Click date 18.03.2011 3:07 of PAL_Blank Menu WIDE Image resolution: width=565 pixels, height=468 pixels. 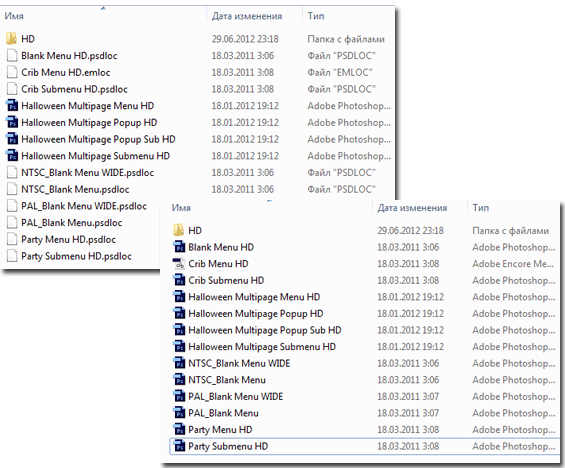point(408,396)
